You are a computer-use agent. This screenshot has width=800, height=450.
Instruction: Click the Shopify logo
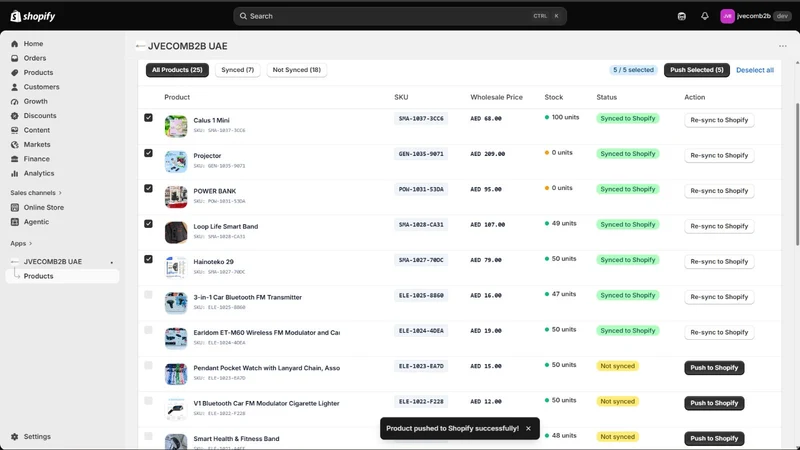click(33, 16)
